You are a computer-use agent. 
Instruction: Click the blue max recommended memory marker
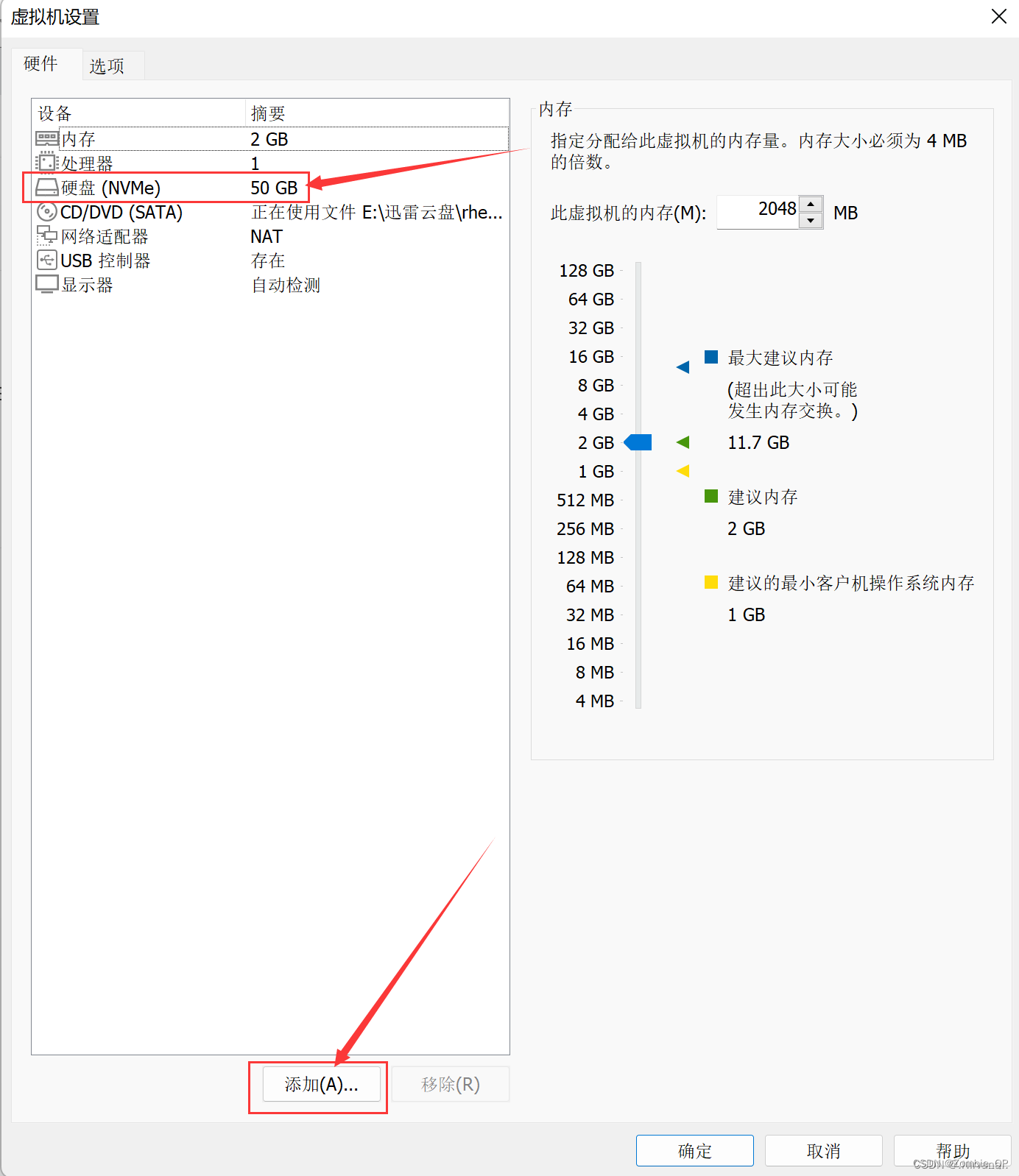pyautogui.click(x=683, y=366)
